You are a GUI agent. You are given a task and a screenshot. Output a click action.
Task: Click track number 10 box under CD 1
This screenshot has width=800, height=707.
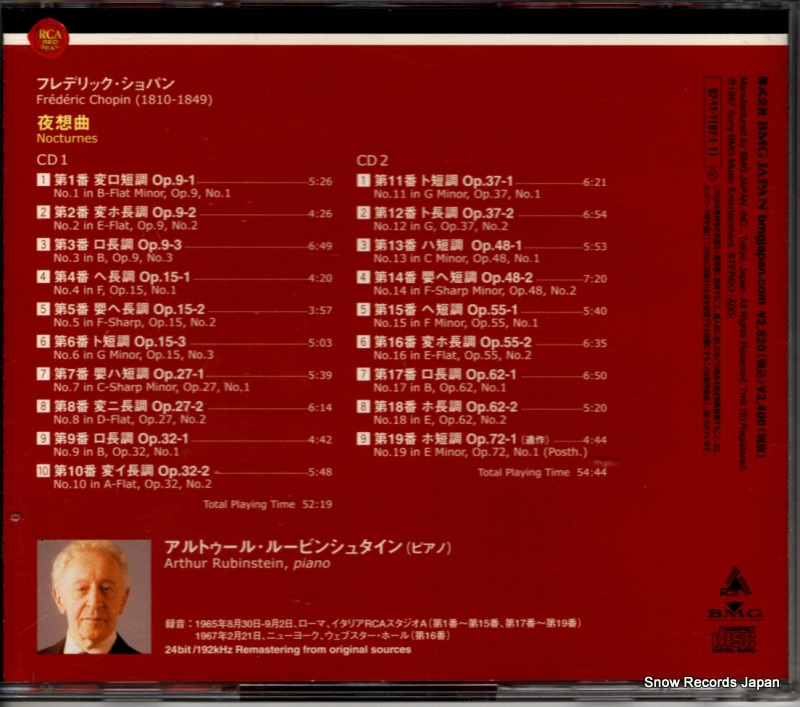43,470
